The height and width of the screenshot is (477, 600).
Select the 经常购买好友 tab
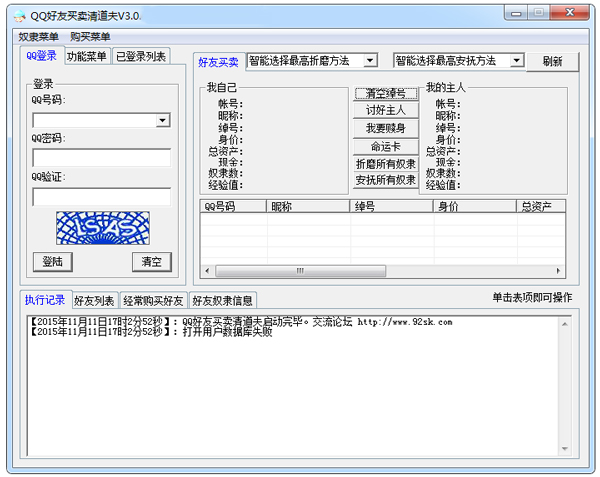(153, 300)
